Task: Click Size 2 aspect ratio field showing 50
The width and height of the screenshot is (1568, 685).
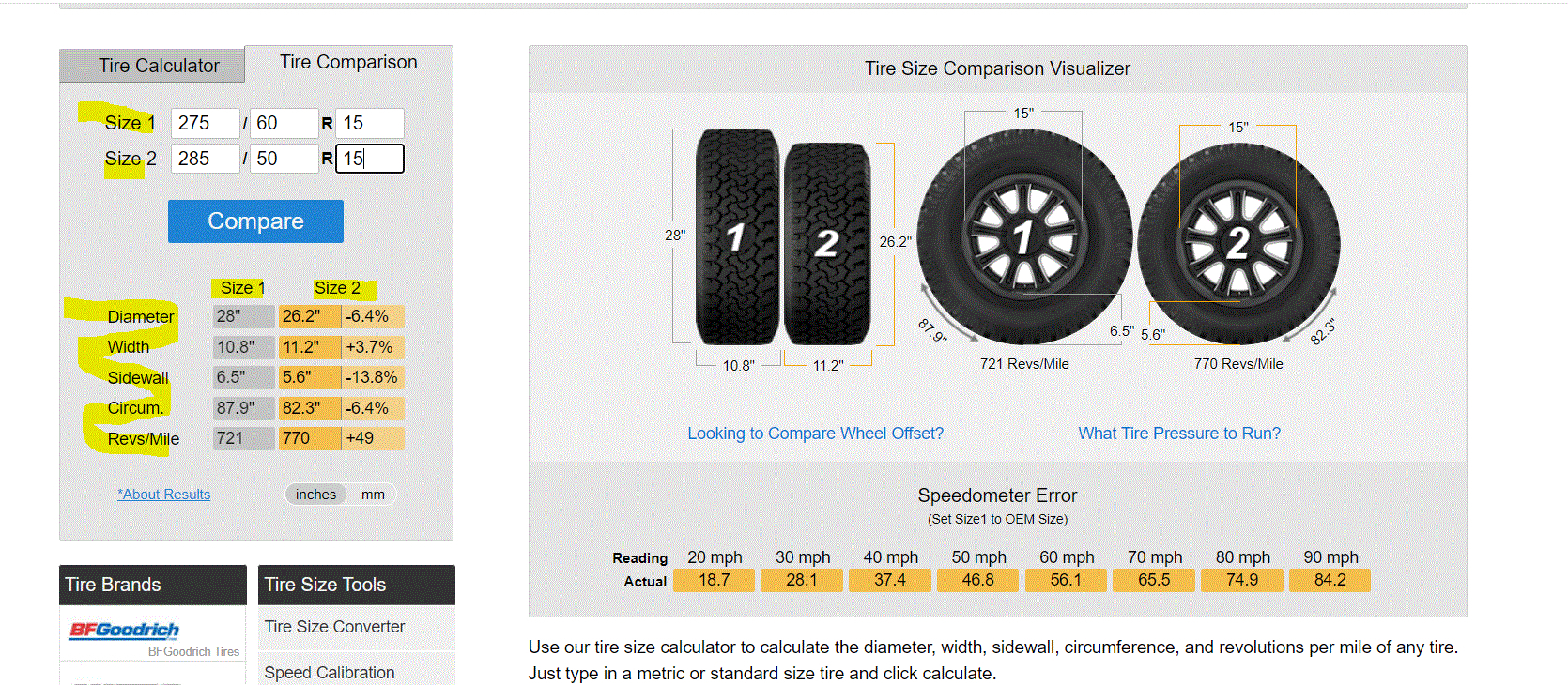Action: [284, 159]
